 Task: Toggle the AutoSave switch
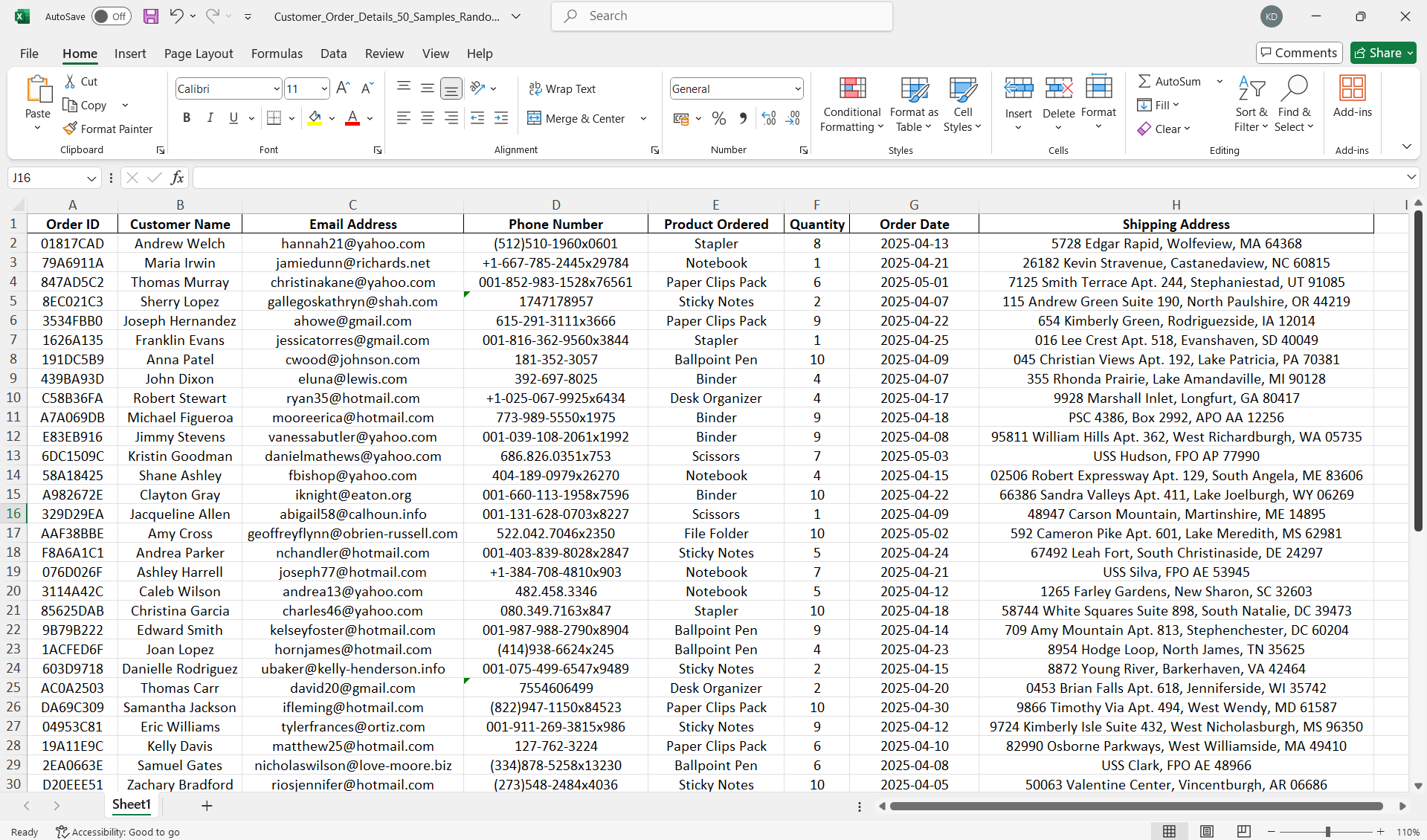112,16
